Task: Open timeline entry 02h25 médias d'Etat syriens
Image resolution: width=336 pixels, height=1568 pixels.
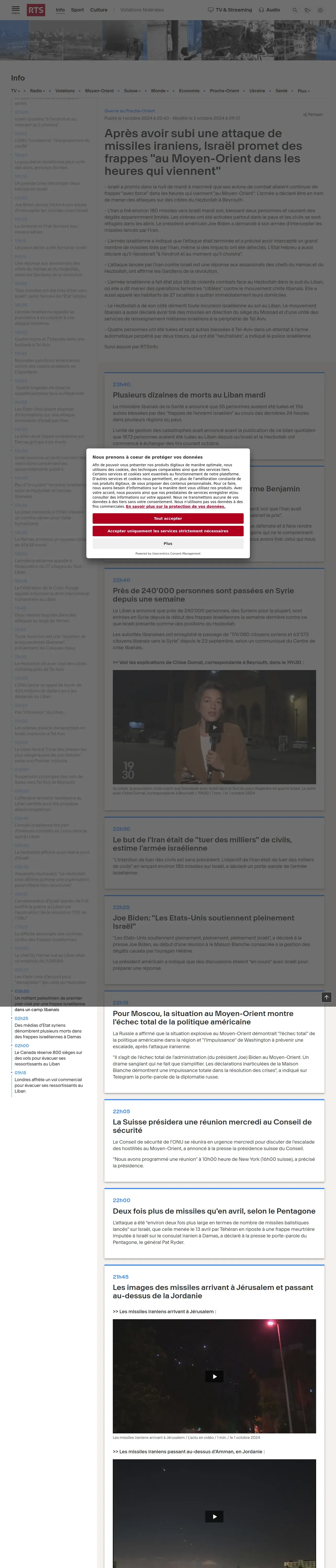Action: coord(48,1031)
